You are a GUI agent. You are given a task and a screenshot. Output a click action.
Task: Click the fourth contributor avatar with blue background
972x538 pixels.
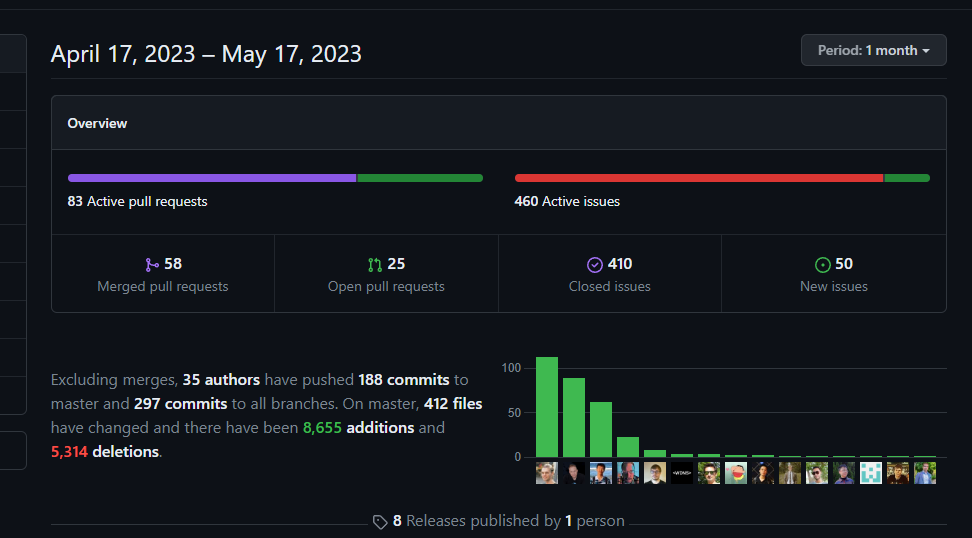628,473
